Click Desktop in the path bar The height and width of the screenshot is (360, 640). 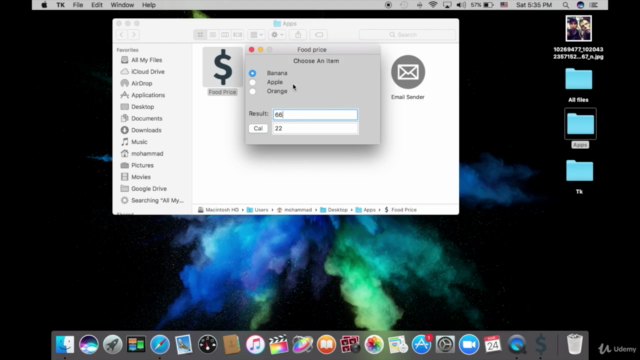[x=333, y=210]
